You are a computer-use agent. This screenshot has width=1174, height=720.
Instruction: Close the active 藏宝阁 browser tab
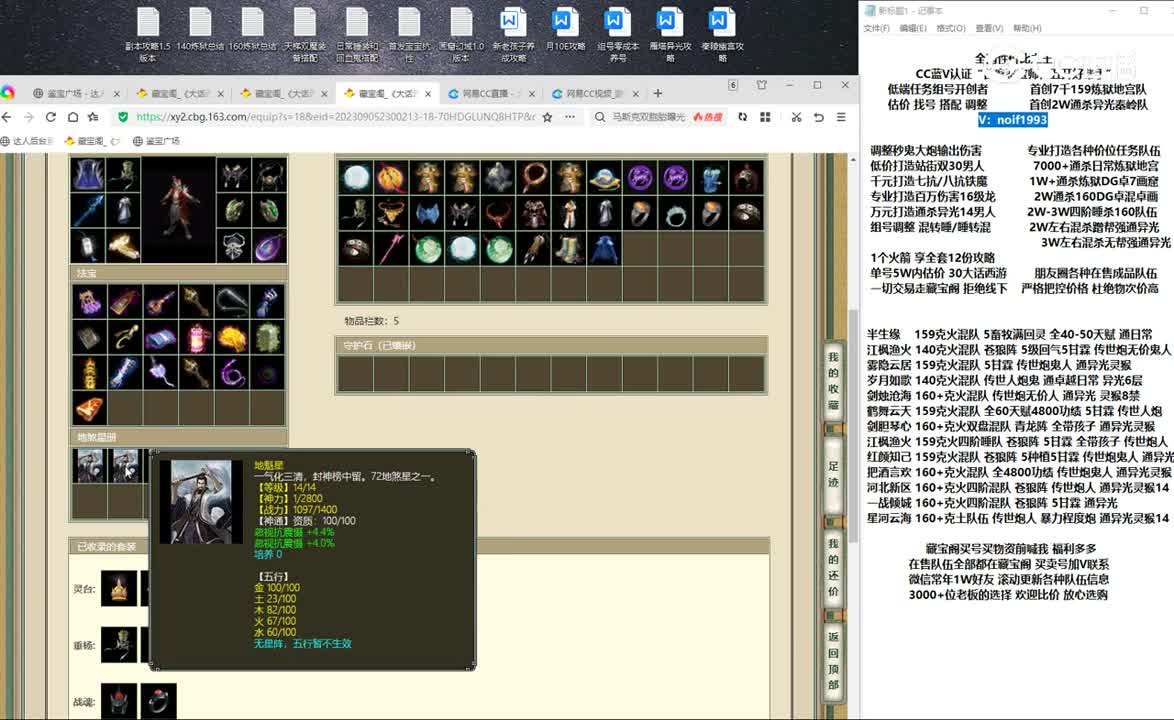pos(428,94)
